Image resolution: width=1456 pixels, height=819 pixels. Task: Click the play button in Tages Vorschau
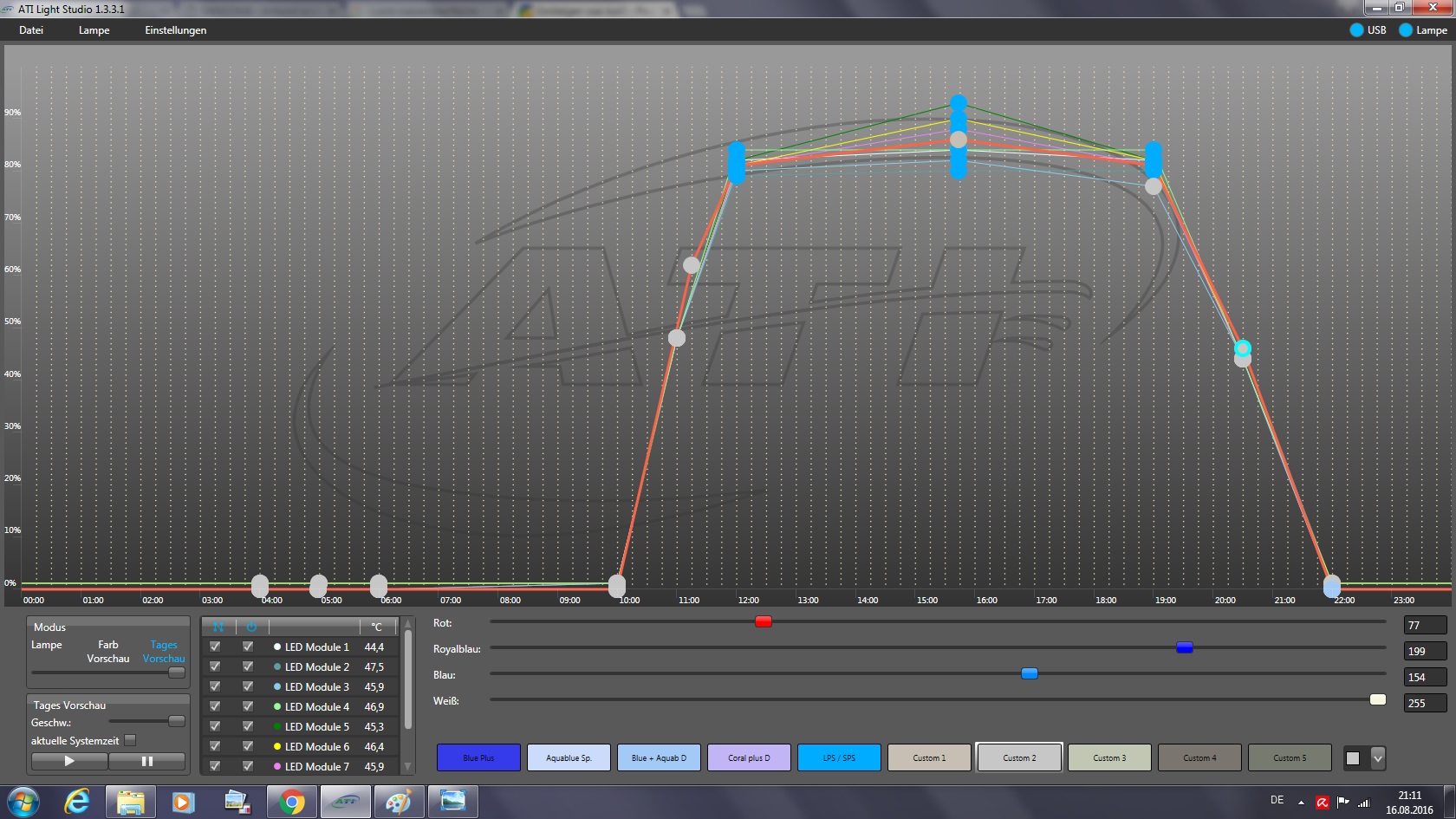(x=69, y=761)
